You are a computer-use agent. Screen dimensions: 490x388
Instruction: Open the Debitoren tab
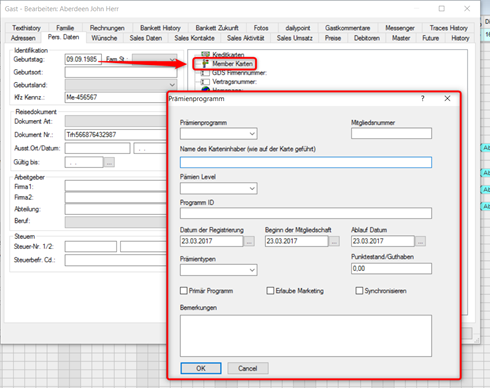point(367,38)
